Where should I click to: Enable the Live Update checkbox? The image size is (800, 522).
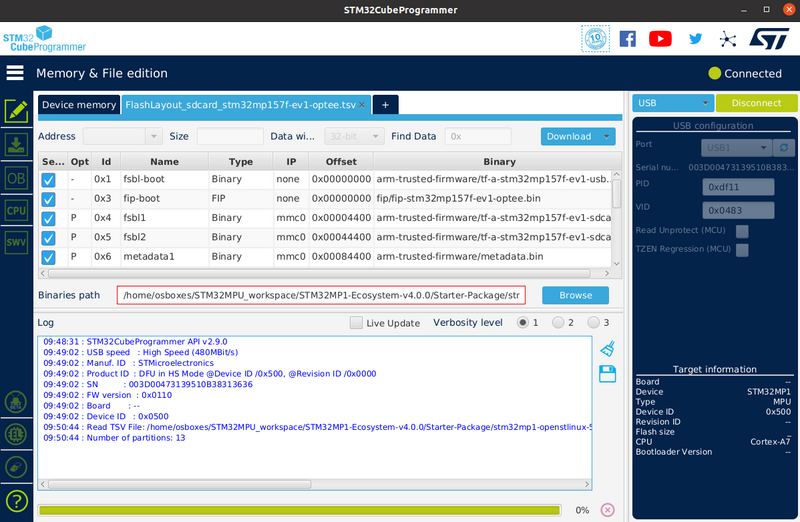[x=356, y=322]
